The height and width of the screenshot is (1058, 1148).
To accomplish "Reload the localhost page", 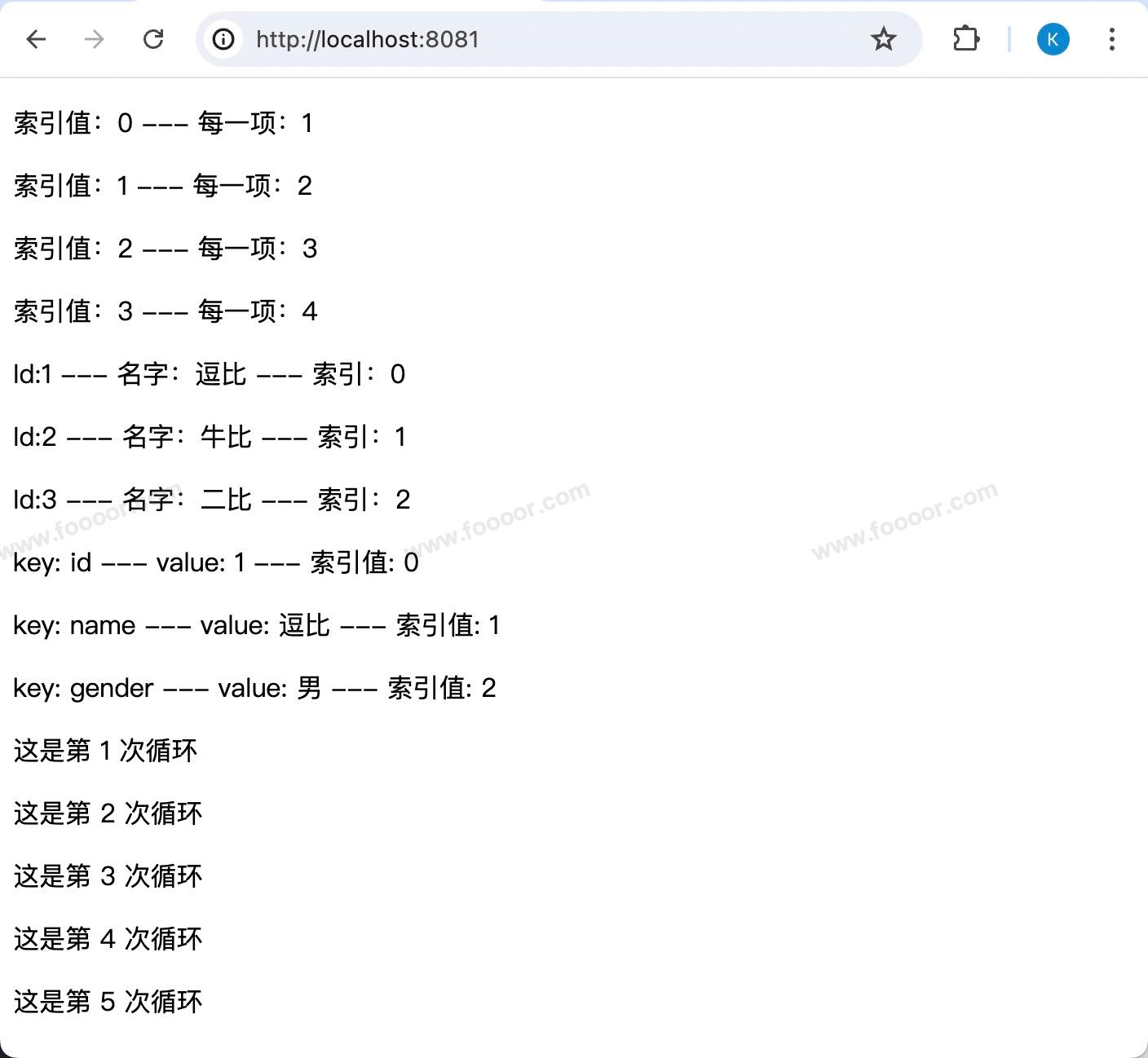I will point(153,39).
